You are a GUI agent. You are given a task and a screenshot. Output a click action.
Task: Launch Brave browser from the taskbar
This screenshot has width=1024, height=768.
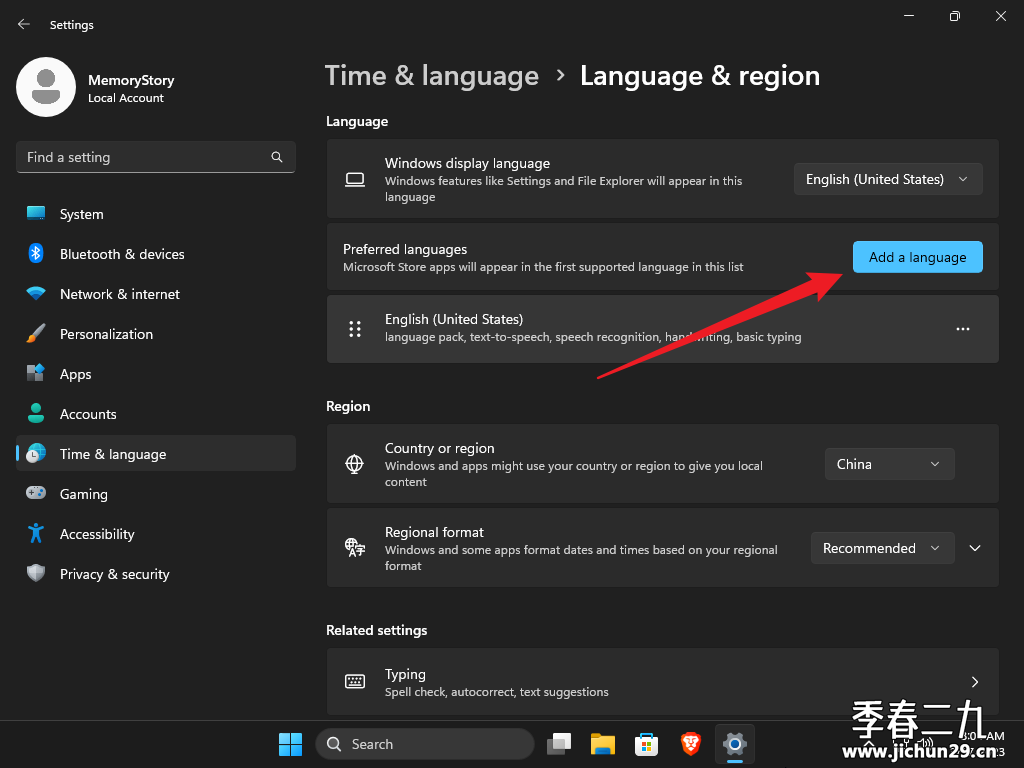690,744
